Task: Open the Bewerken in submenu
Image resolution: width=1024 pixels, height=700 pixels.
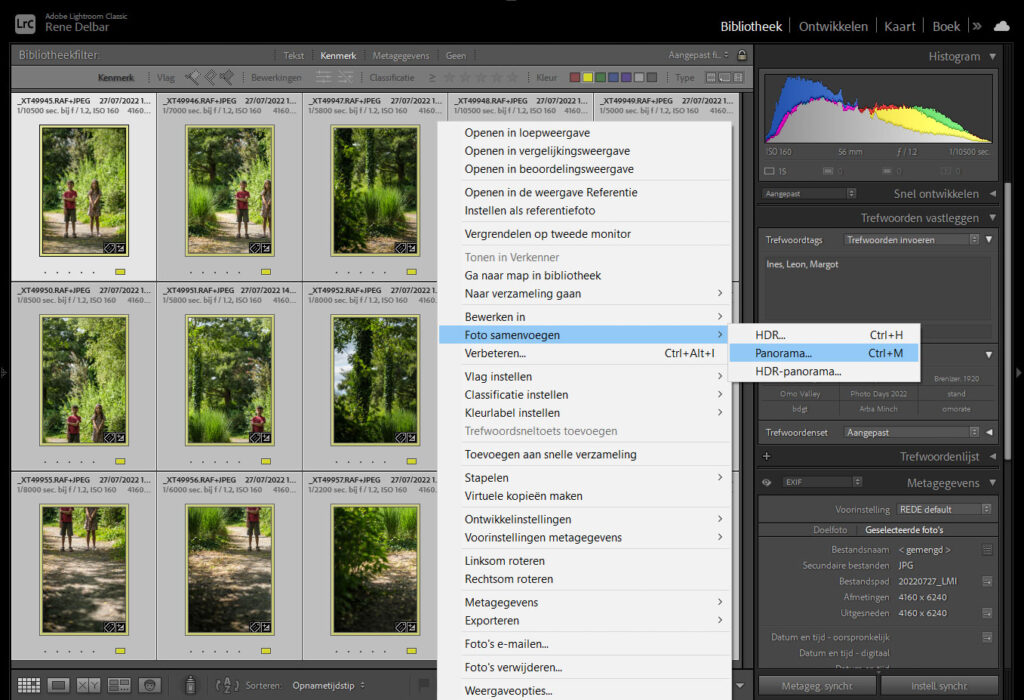Action: tap(584, 317)
